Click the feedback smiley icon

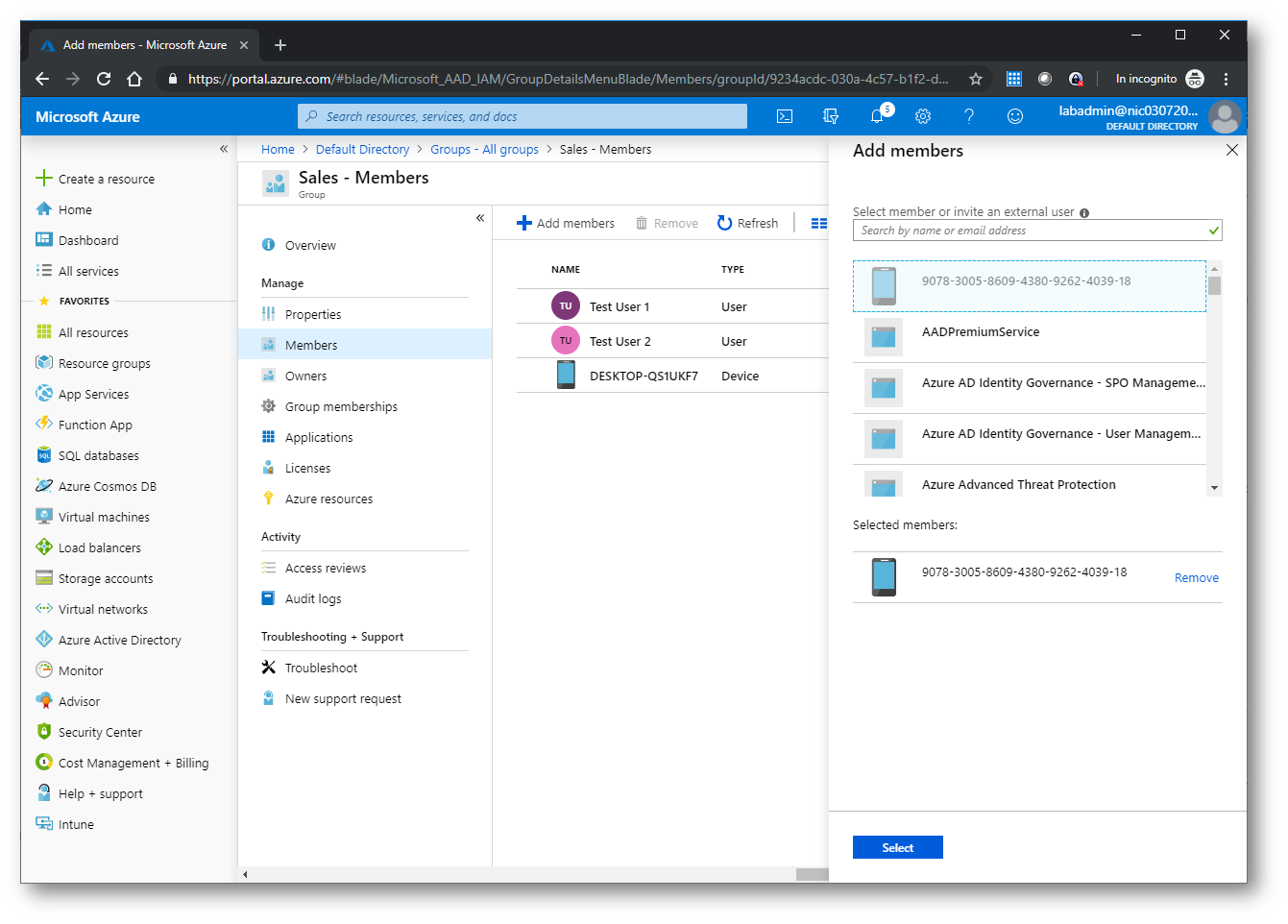[x=1015, y=116]
